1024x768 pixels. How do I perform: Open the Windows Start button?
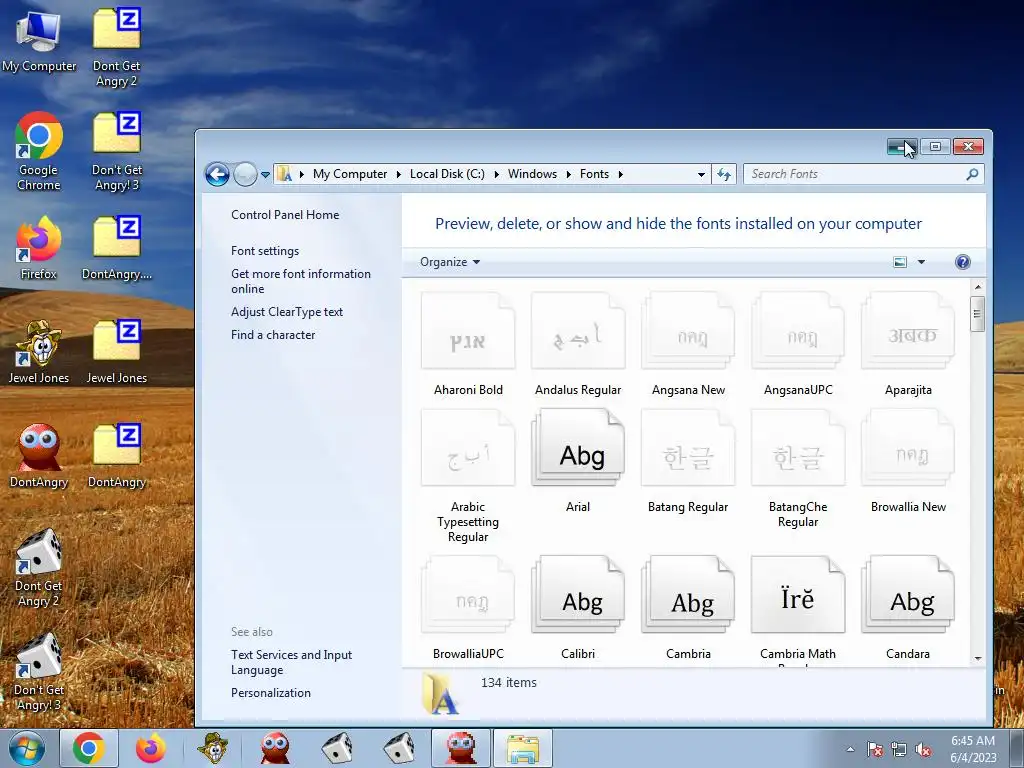(x=26, y=748)
